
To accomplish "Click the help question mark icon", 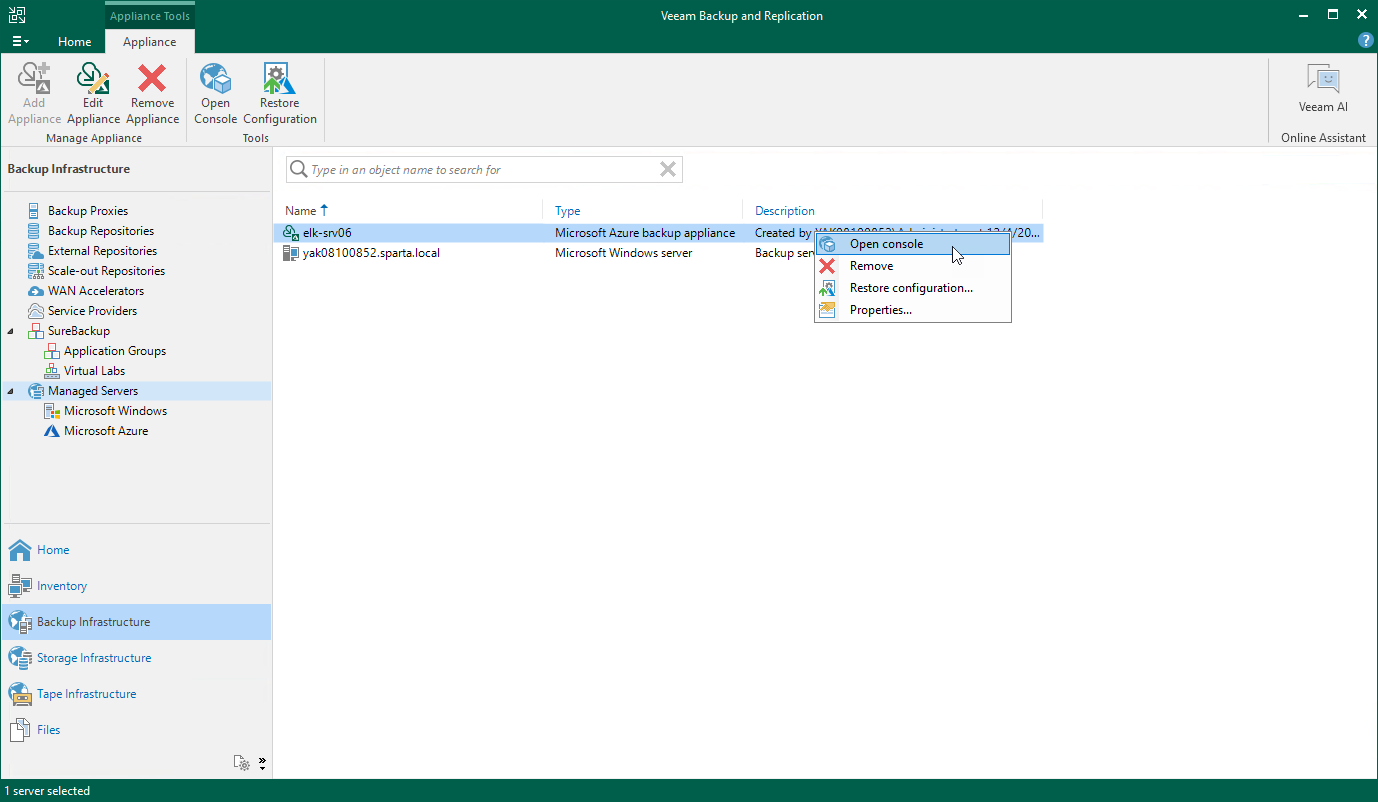I will click(1365, 41).
